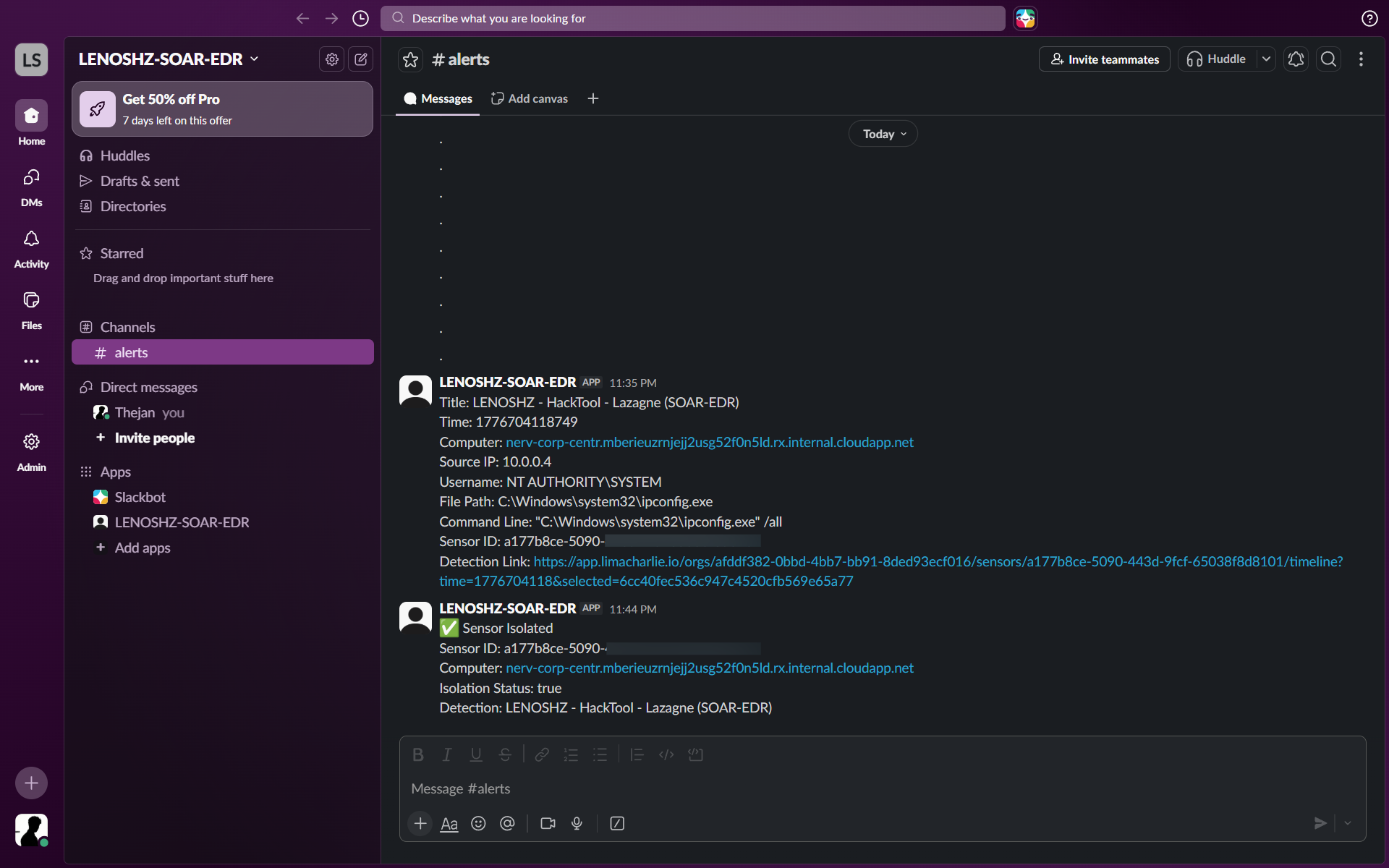This screenshot has width=1389, height=868.
Task: Insert a mention with the @ icon
Action: pos(507,823)
